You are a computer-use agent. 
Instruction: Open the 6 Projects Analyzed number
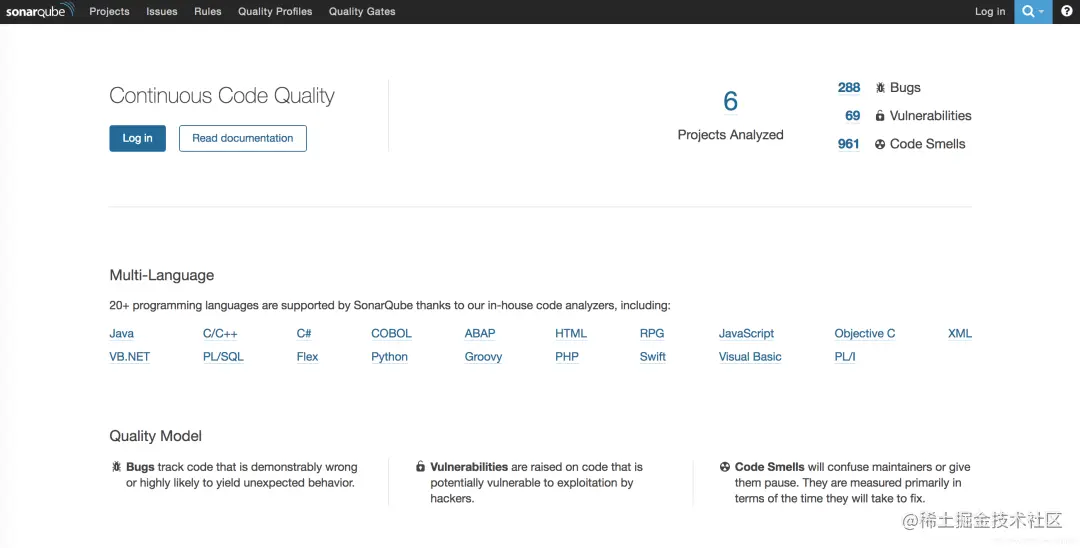tap(730, 102)
